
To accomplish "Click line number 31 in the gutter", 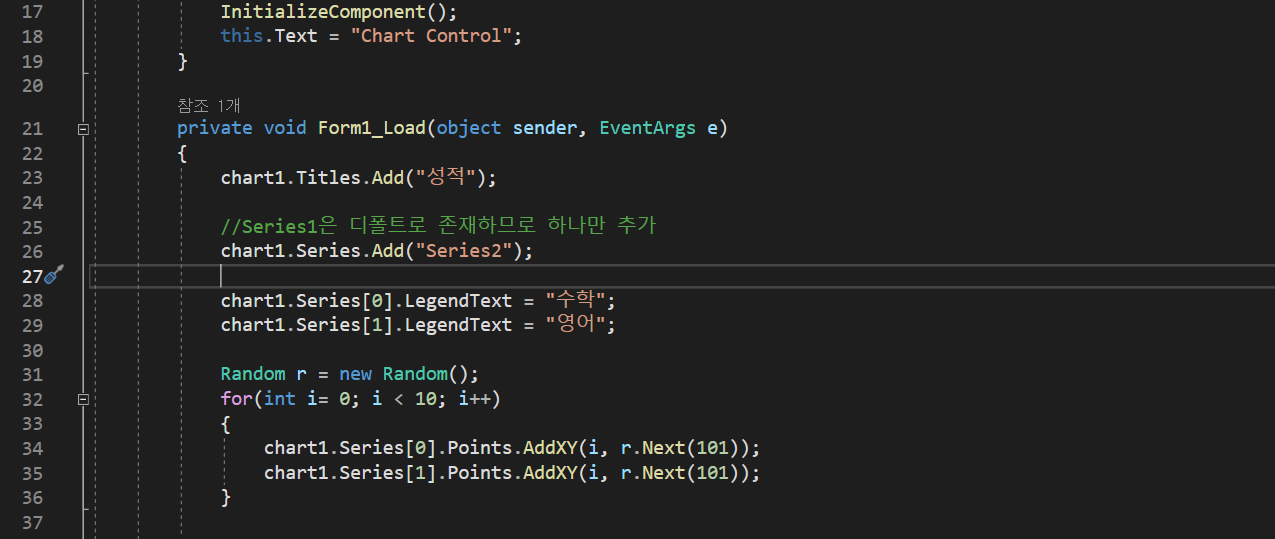I will [x=32, y=374].
